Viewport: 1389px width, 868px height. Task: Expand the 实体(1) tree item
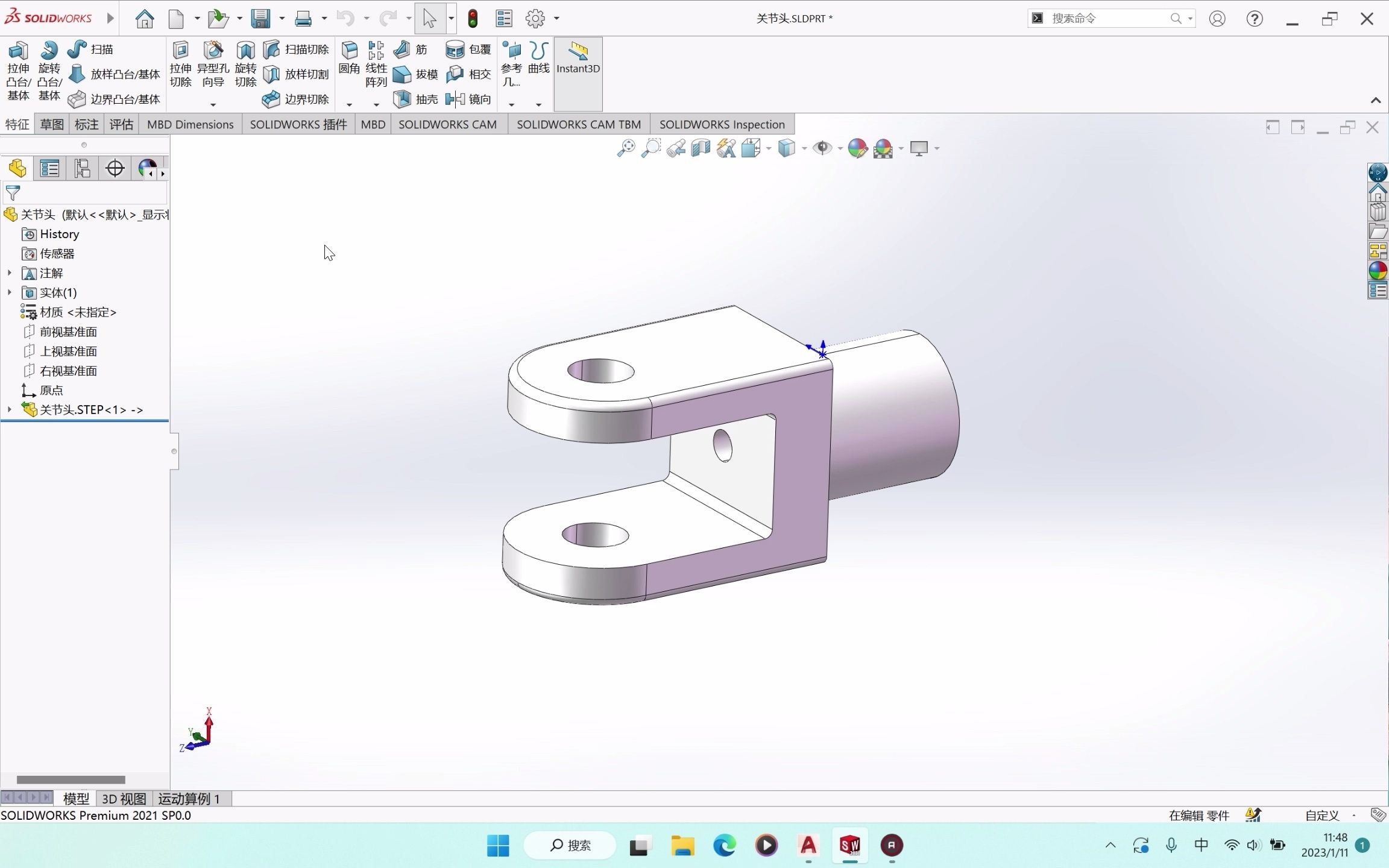[x=8, y=292]
